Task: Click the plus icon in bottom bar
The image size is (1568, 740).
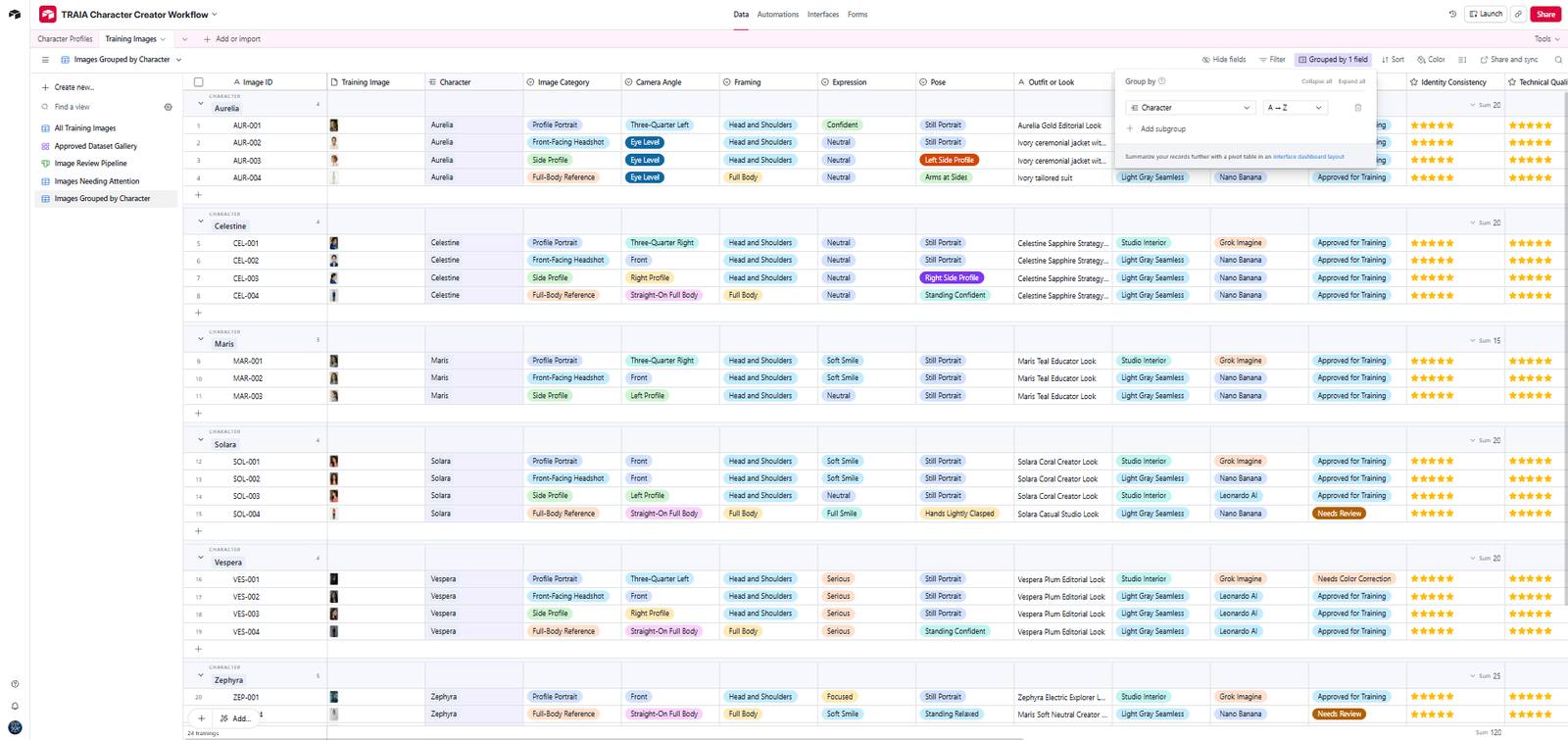Action: pos(202,718)
